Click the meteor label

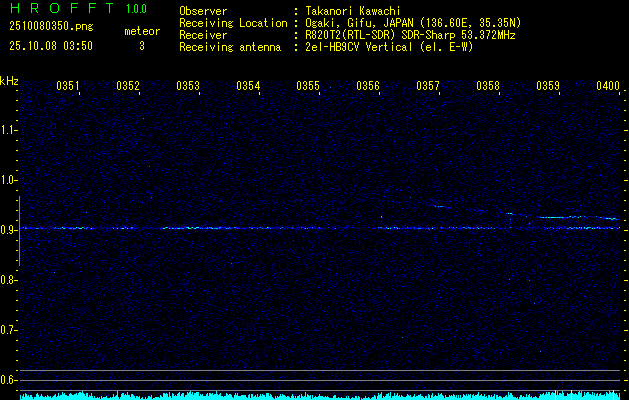pos(142,31)
